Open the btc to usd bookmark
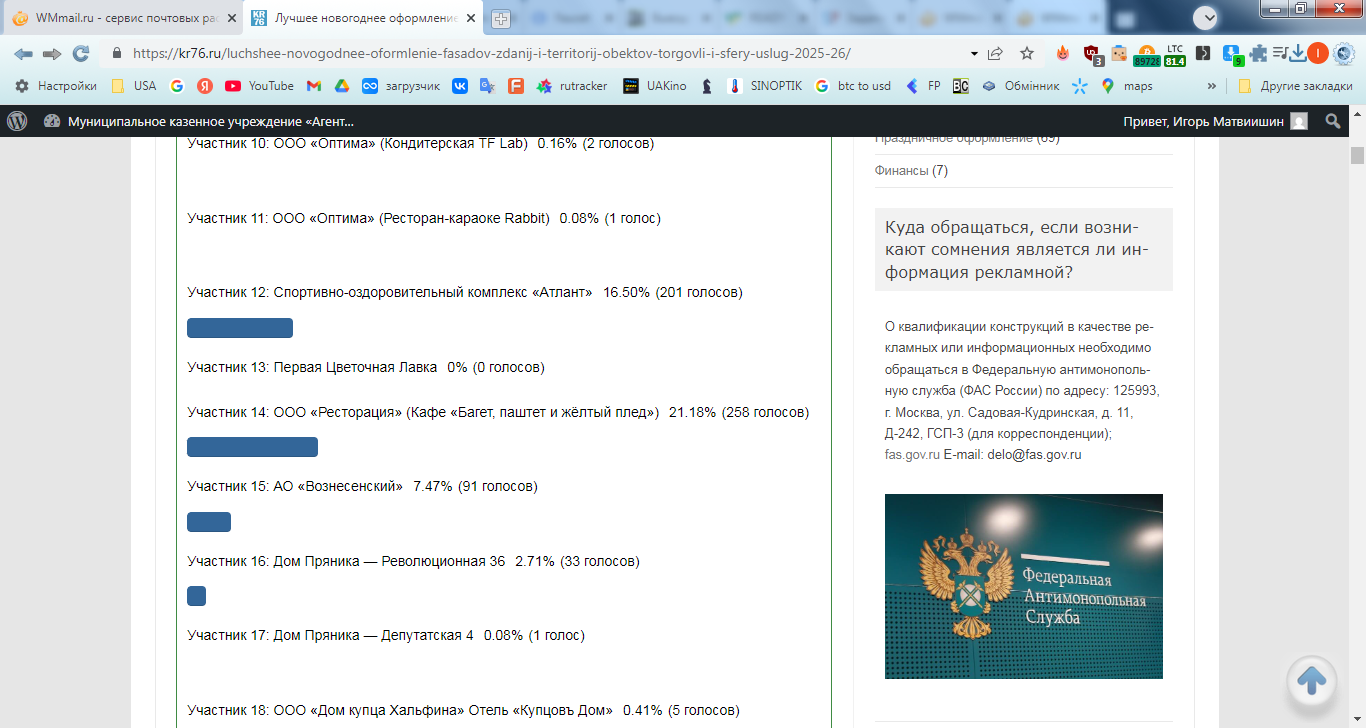The image size is (1366, 728). pyautogui.click(x=853, y=86)
